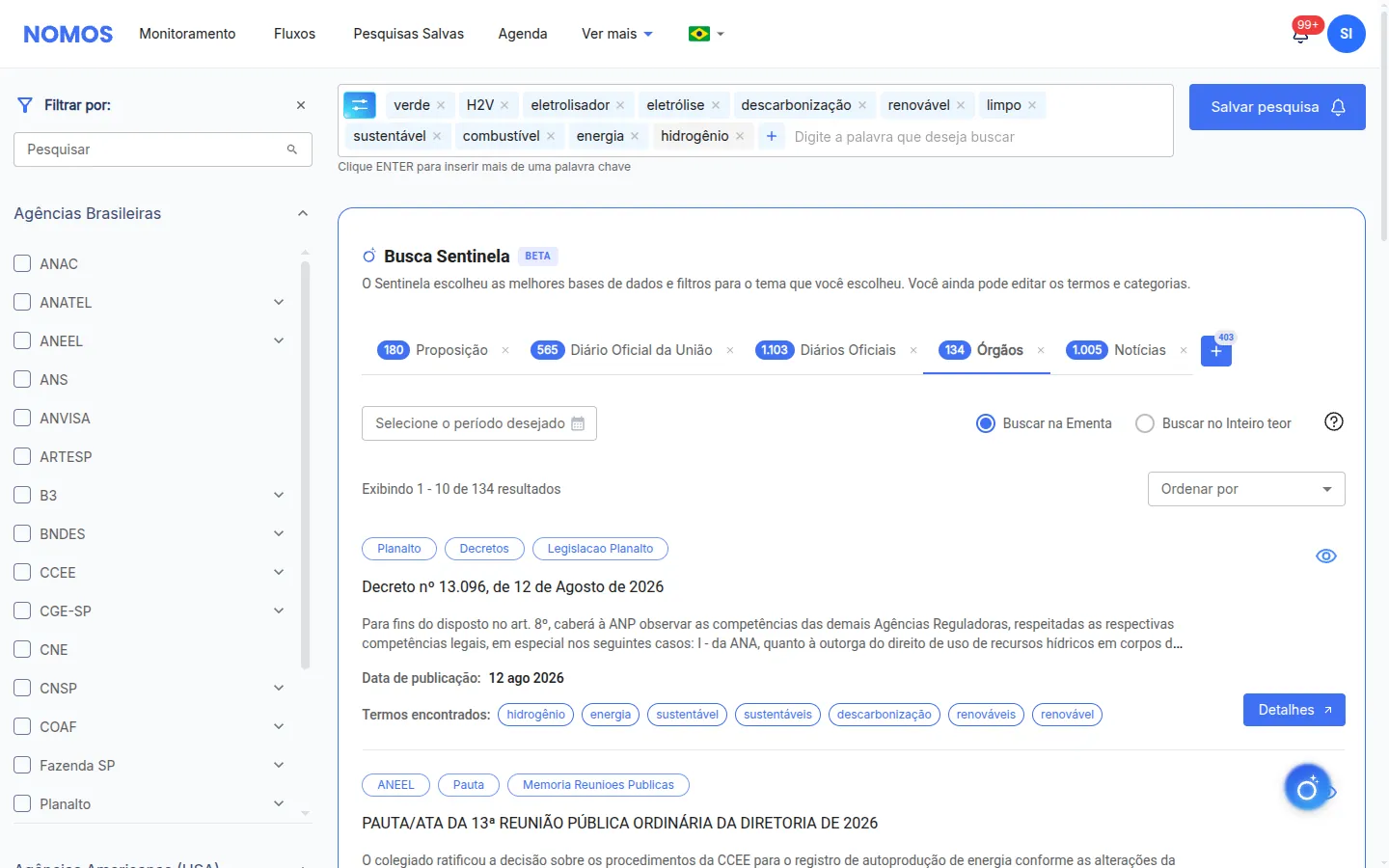
Task: Open the 'Ordenar por' dropdown
Action: [x=1246, y=489]
